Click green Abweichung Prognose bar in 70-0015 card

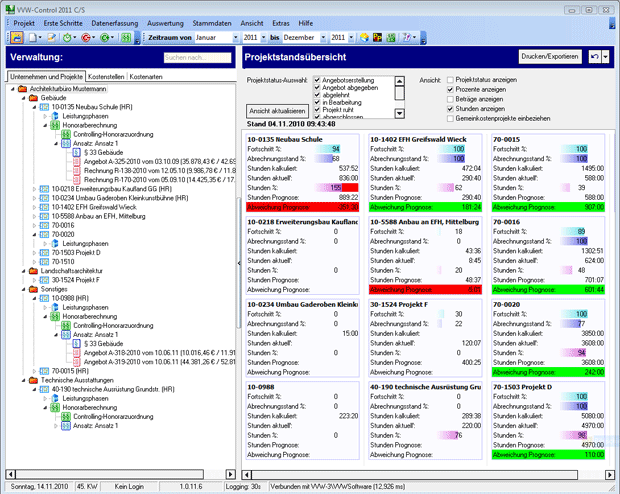pos(548,207)
